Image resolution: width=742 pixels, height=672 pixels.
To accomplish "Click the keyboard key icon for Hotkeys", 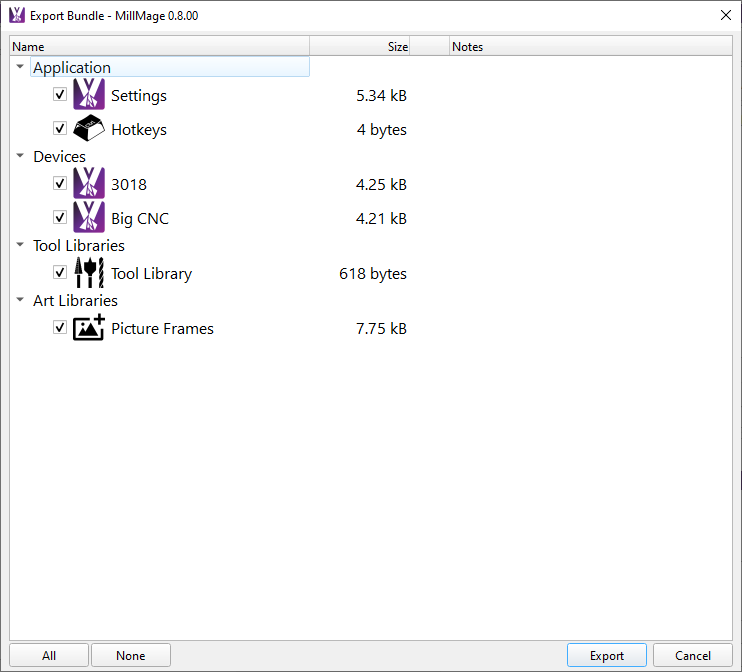I will tap(88, 129).
